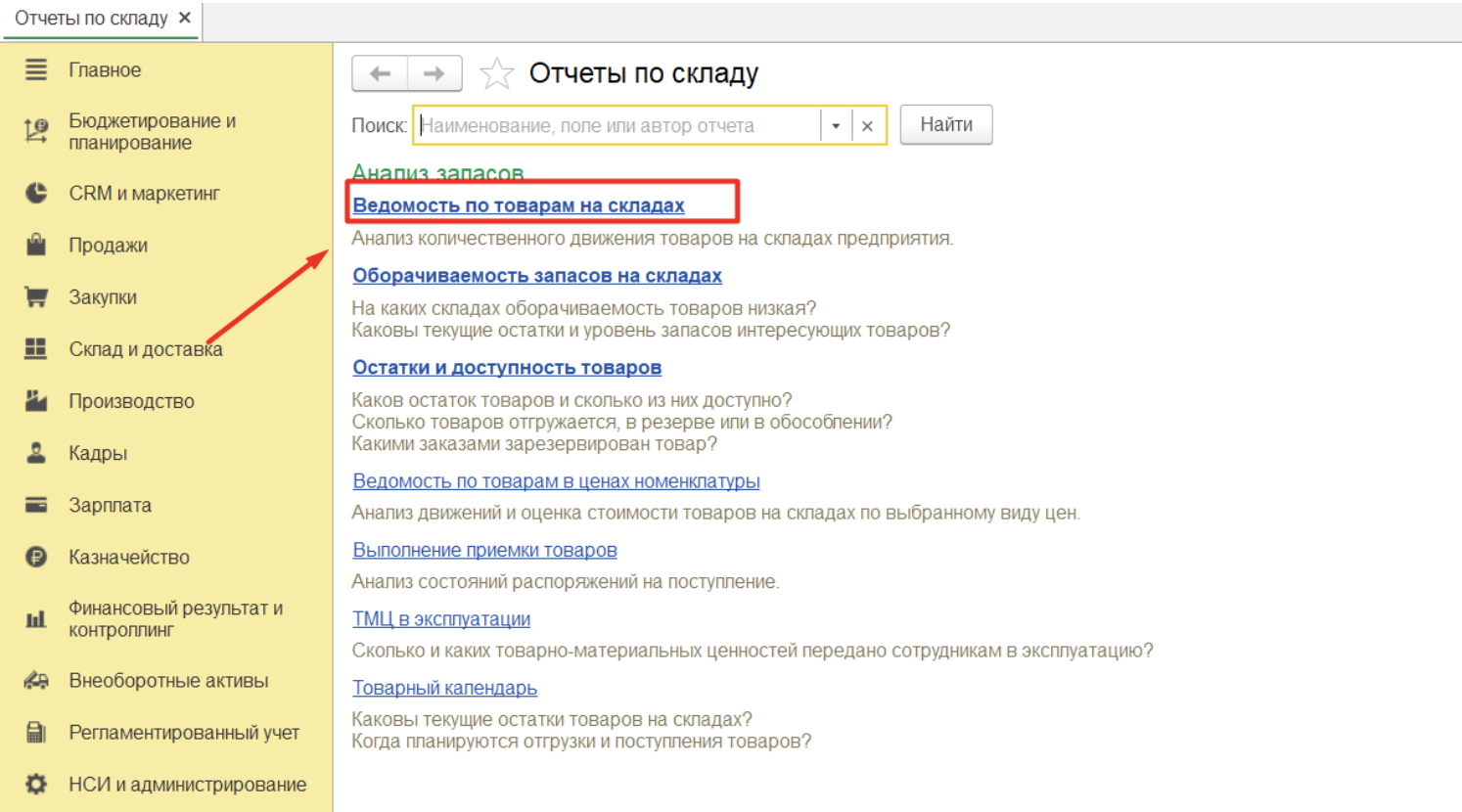The width and height of the screenshot is (1462, 812).
Task: Close the Отчеты по складу tab
Action: (185, 18)
